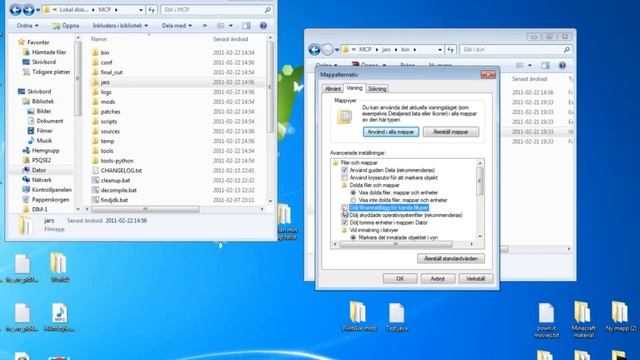This screenshot has width=640, height=360.
Task: Open Inkludera i bibliotek dropdown
Action: coord(120,26)
